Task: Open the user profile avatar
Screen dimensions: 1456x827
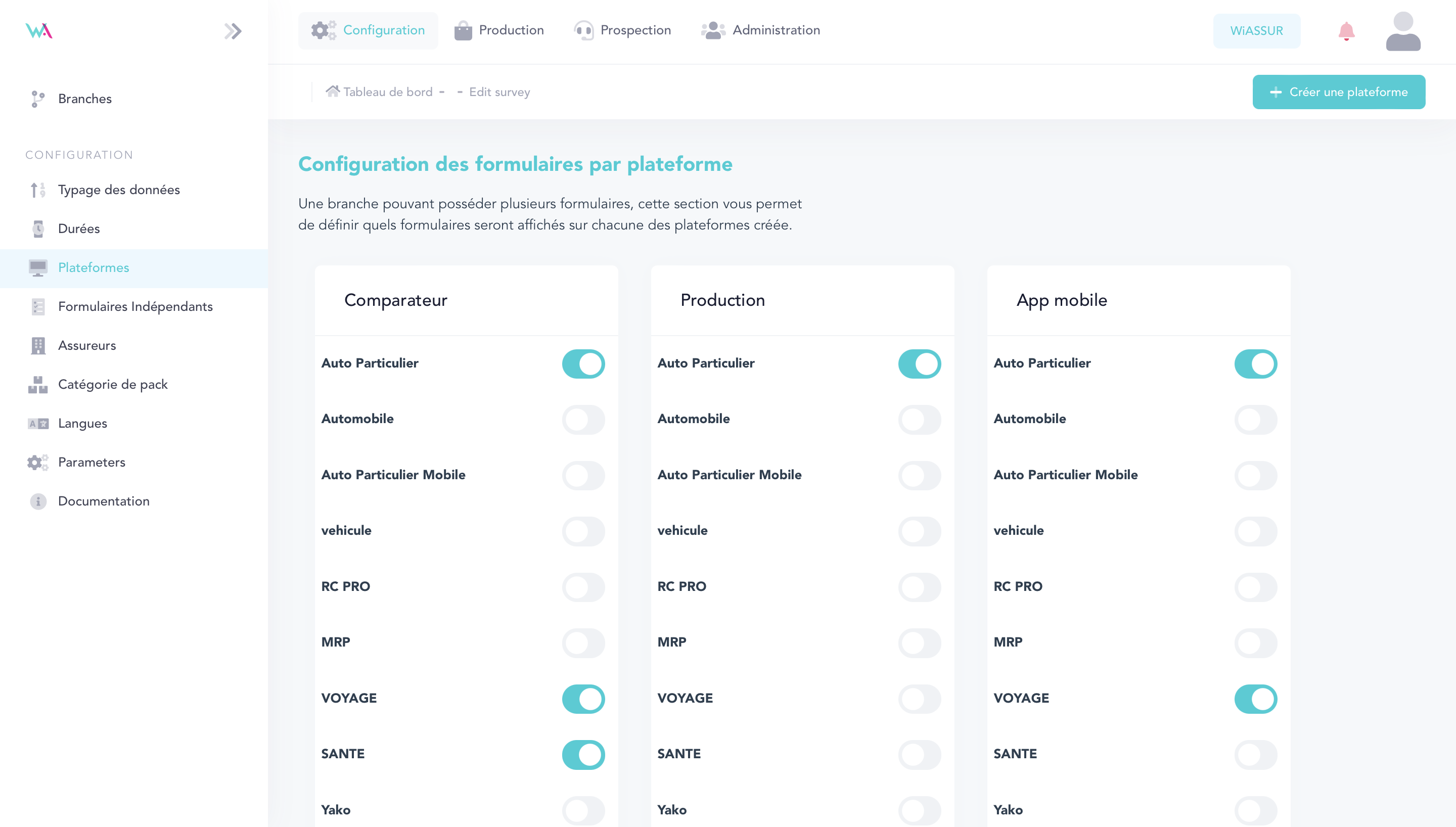Action: [1402, 31]
